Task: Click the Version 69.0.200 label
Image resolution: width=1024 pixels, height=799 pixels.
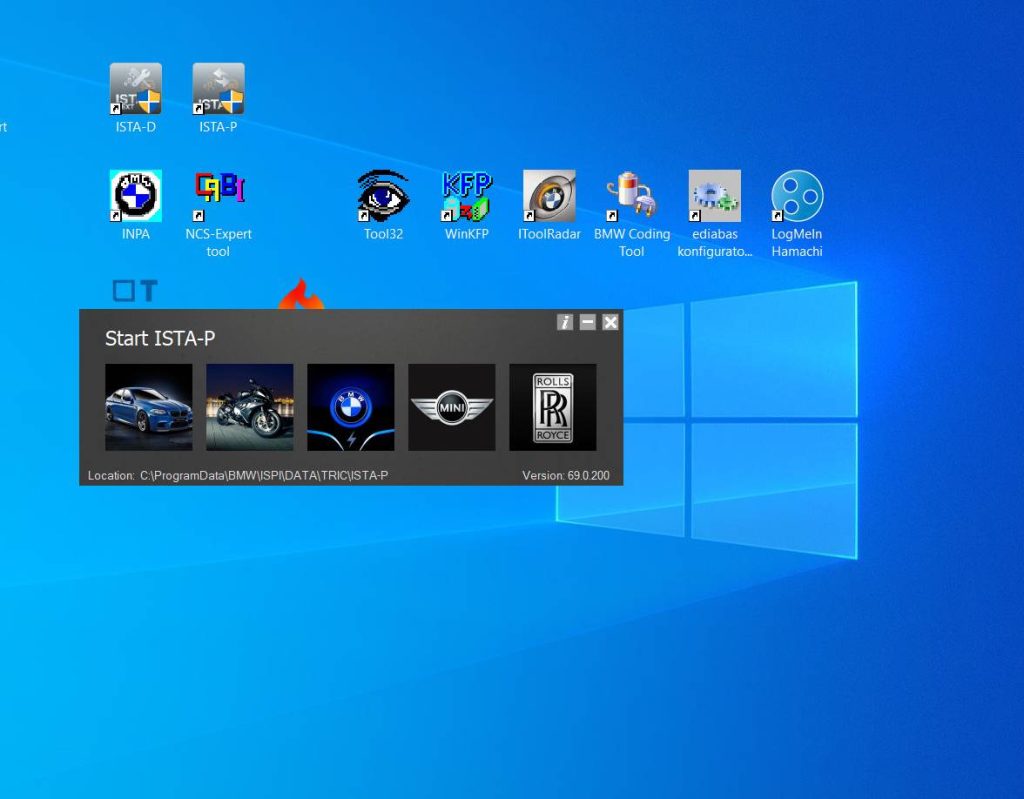Action: click(x=566, y=476)
